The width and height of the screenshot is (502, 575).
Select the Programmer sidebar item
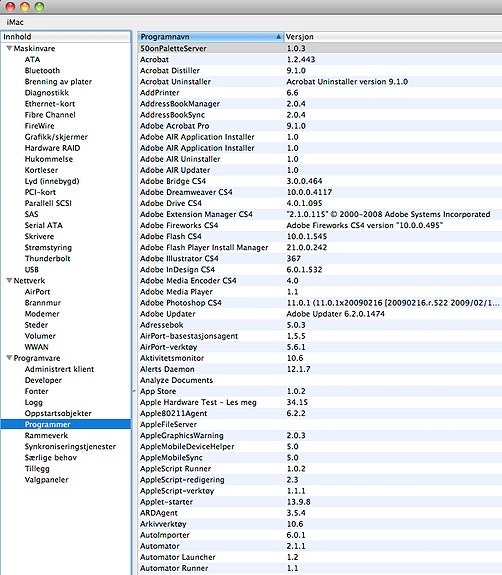point(66,424)
